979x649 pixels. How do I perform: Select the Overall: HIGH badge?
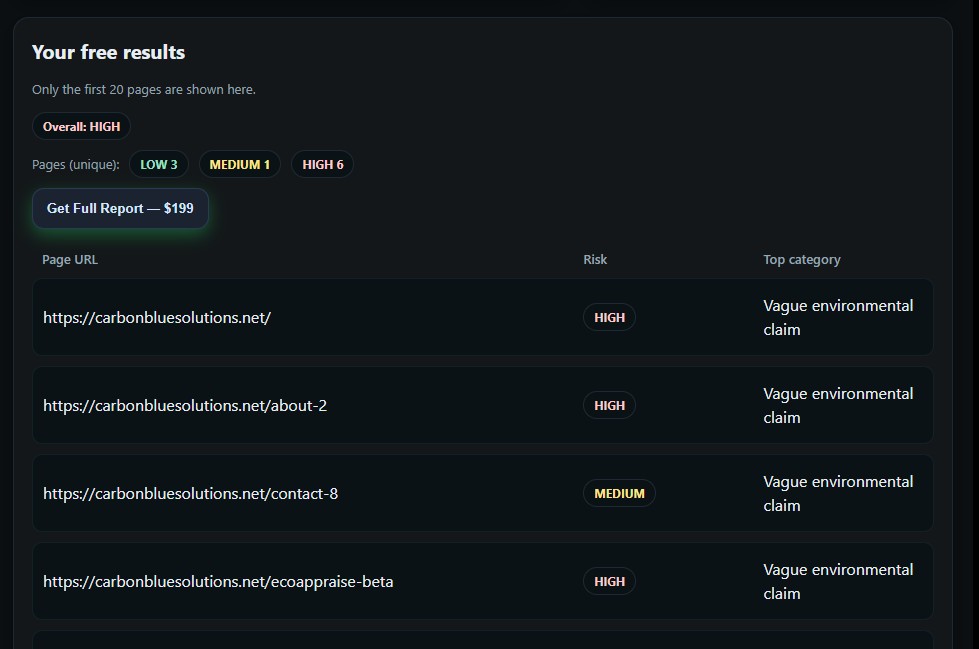coord(81,127)
